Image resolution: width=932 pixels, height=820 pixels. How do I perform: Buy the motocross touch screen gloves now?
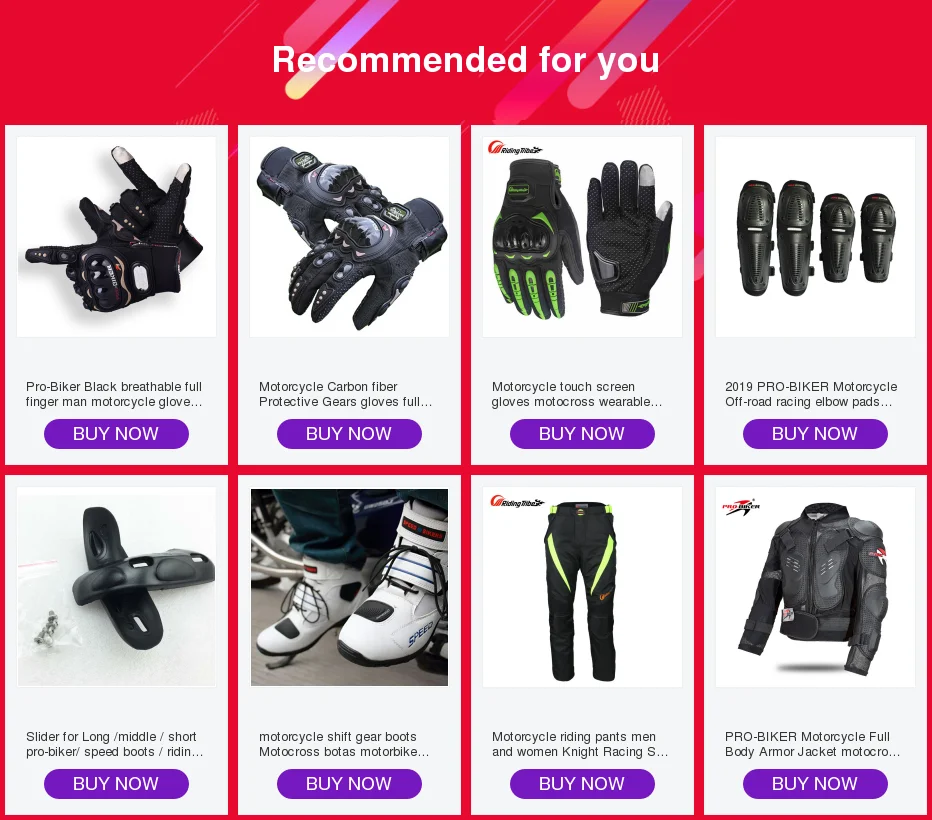pyautogui.click(x=582, y=434)
